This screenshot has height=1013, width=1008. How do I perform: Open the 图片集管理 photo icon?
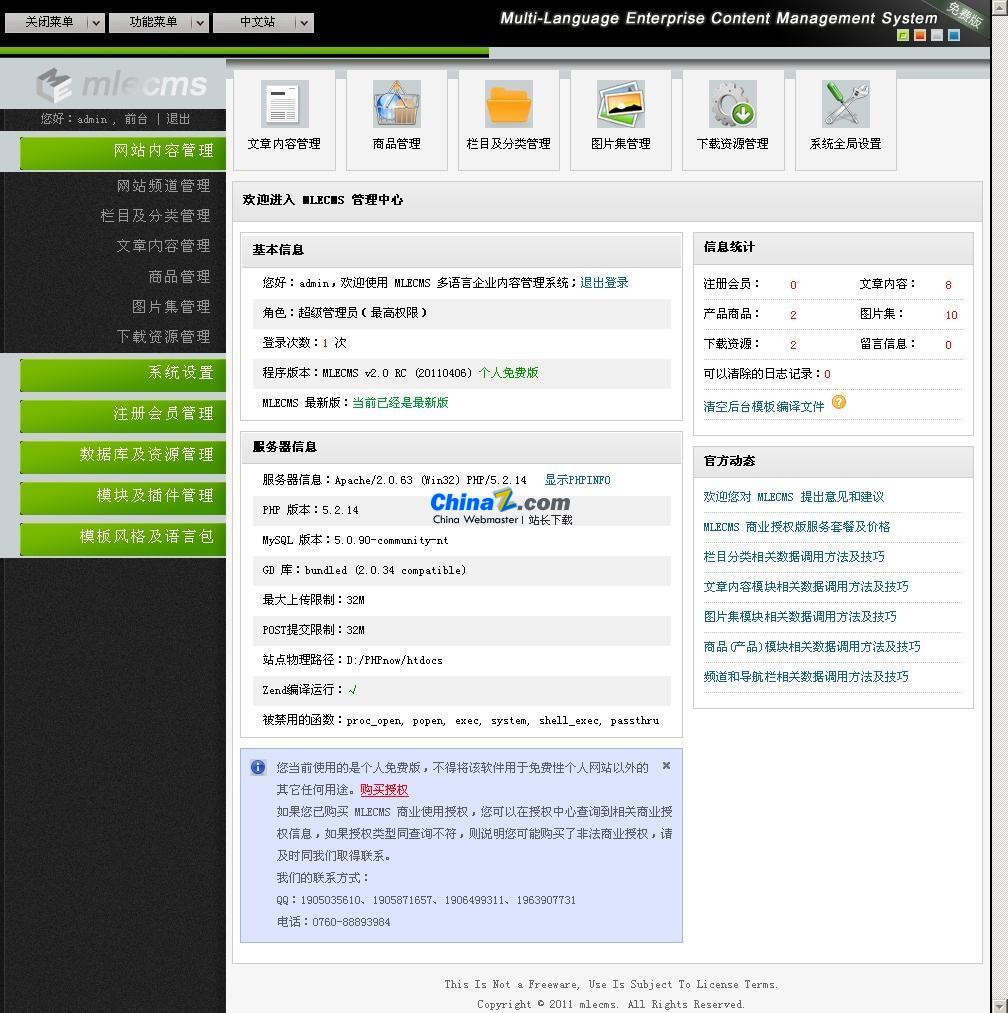[621, 104]
